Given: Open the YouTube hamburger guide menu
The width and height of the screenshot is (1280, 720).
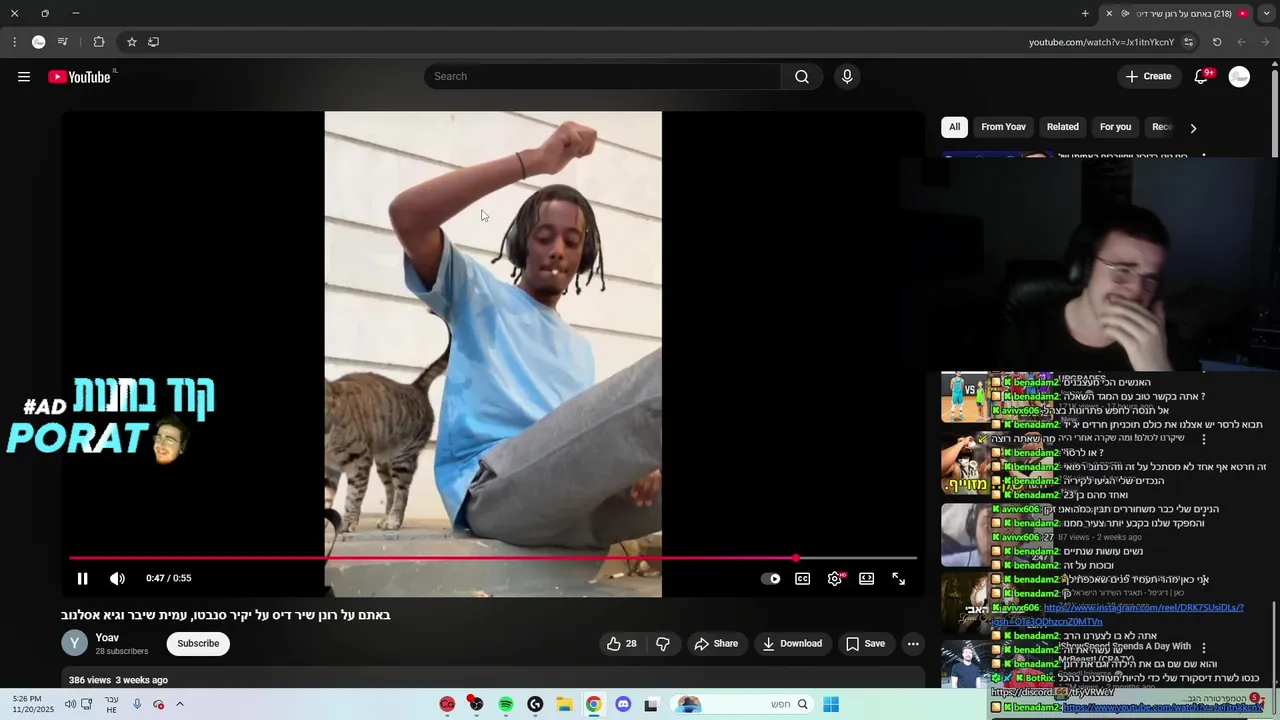Looking at the screenshot, I should (x=24, y=77).
